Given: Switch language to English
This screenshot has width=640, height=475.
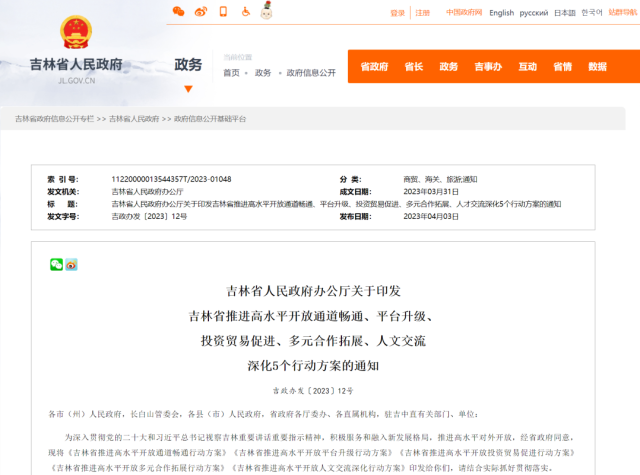Looking at the screenshot, I should [501, 13].
